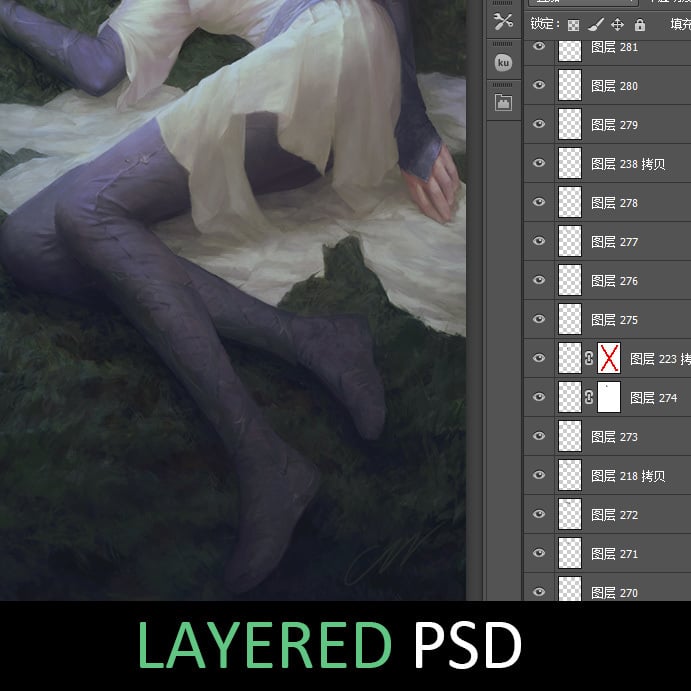Select the layer named 图层 277
691x691 pixels.
tap(614, 242)
